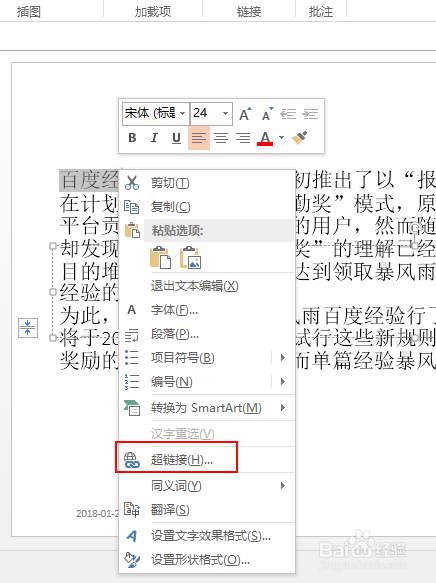
Task: Click the font A icon beside 字体
Action: (x=132, y=310)
